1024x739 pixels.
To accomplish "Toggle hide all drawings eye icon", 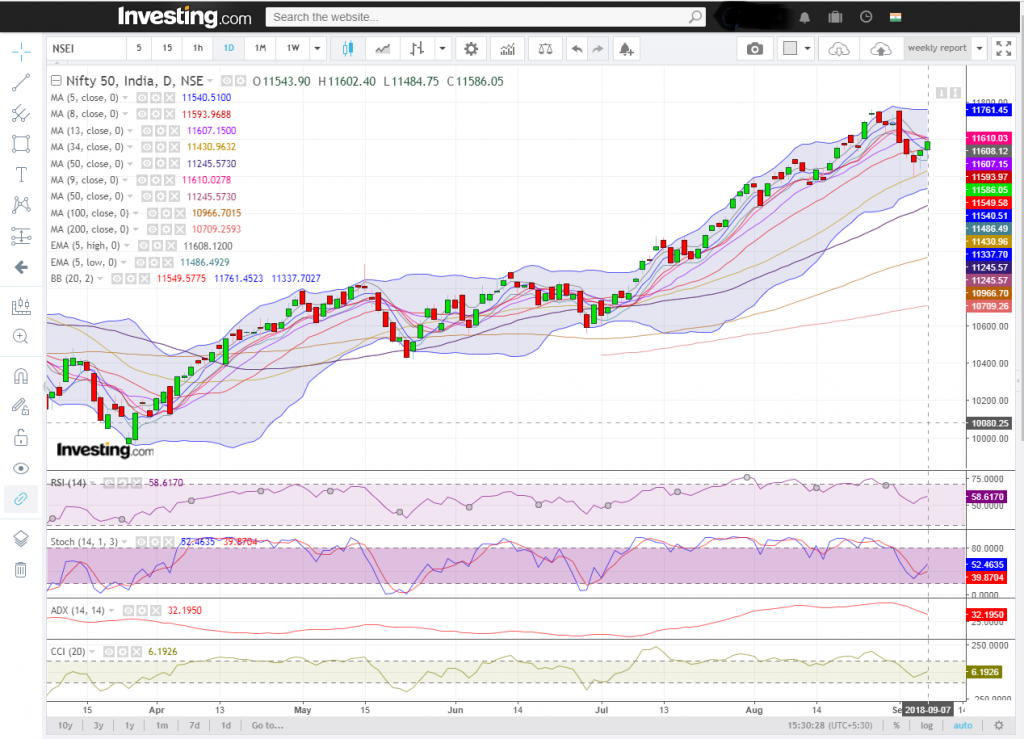I will [21, 468].
